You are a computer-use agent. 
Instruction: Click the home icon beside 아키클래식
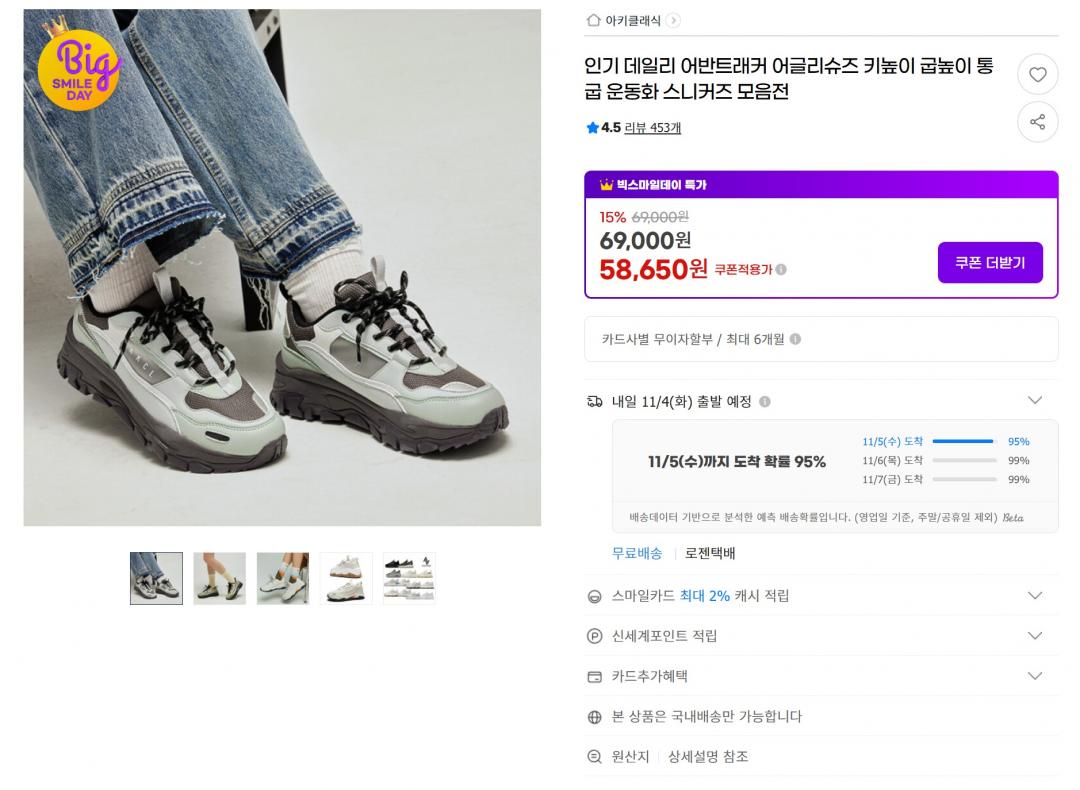point(594,20)
